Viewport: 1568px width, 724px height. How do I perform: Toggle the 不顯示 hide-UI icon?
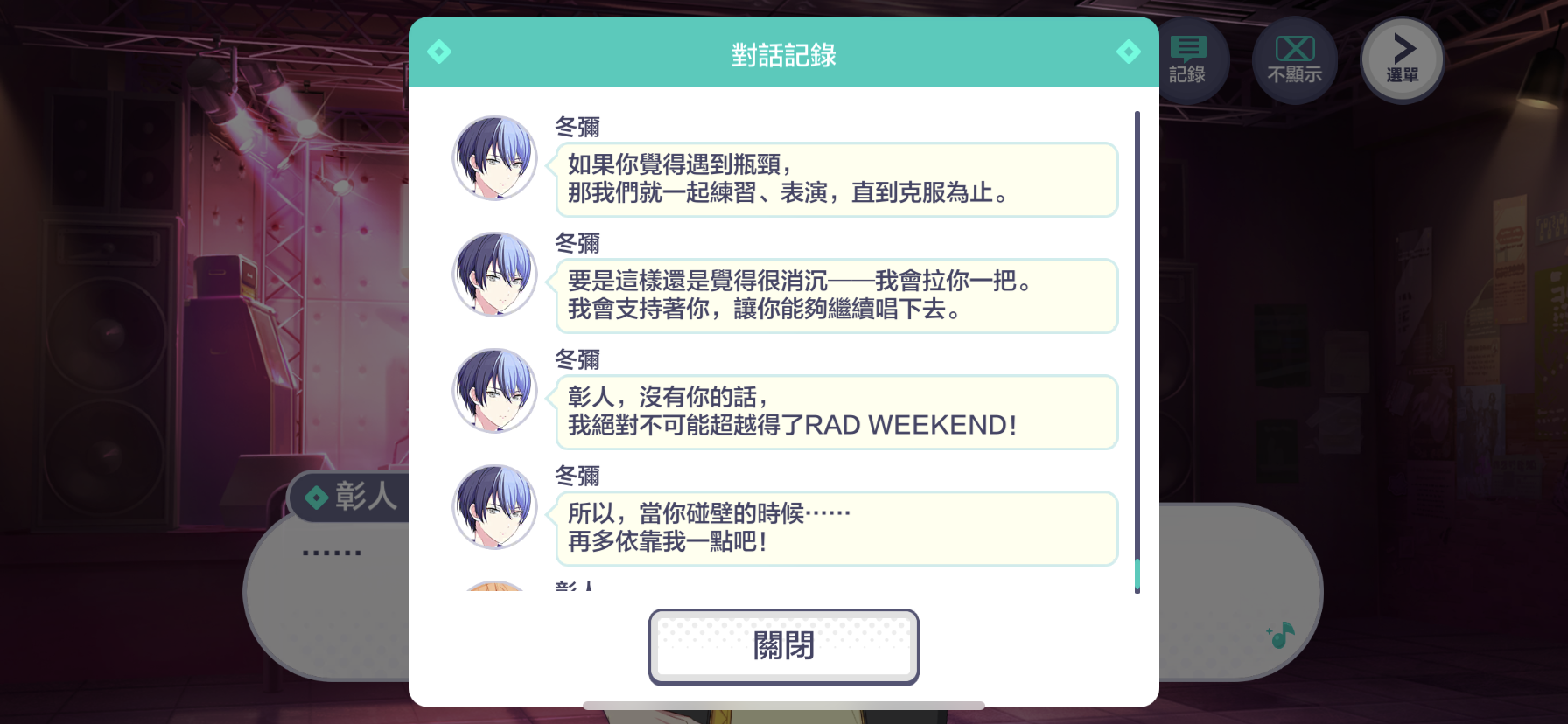(x=1294, y=60)
